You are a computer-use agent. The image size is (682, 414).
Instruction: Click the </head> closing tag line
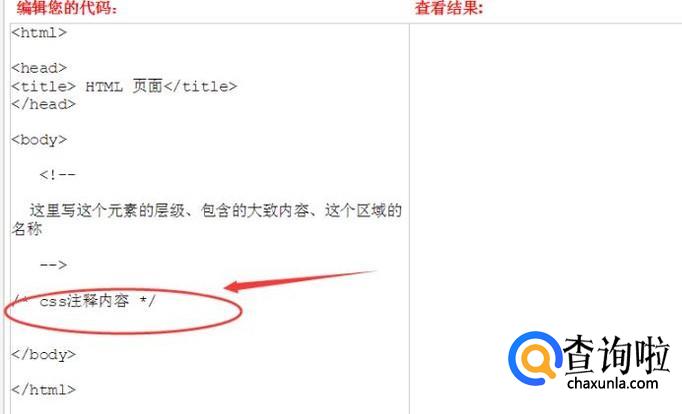click(43, 104)
